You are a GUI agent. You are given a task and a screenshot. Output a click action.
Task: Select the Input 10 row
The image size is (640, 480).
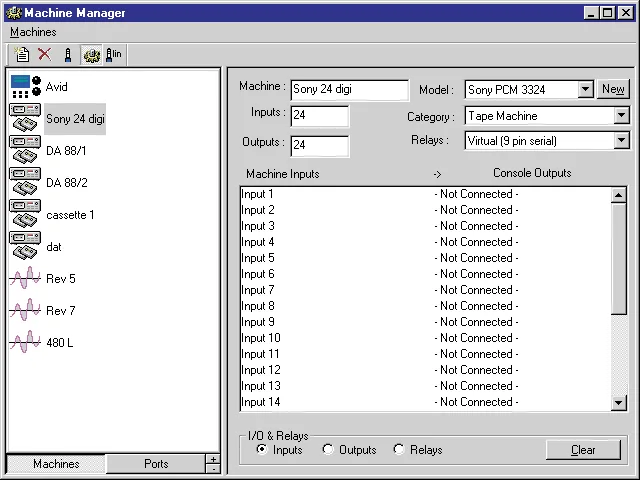(x=425, y=338)
